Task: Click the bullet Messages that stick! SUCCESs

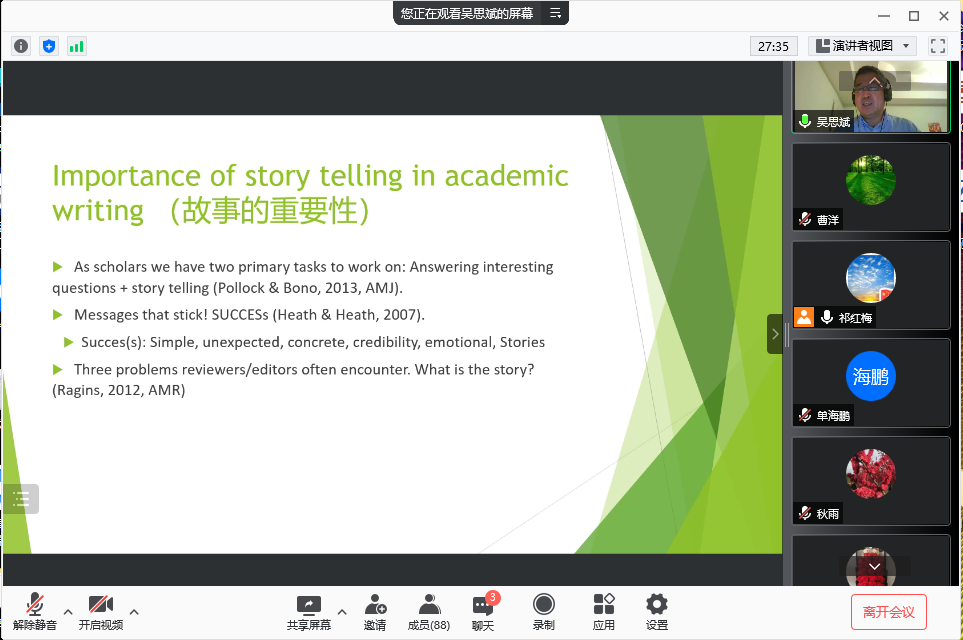Action: (x=239, y=314)
